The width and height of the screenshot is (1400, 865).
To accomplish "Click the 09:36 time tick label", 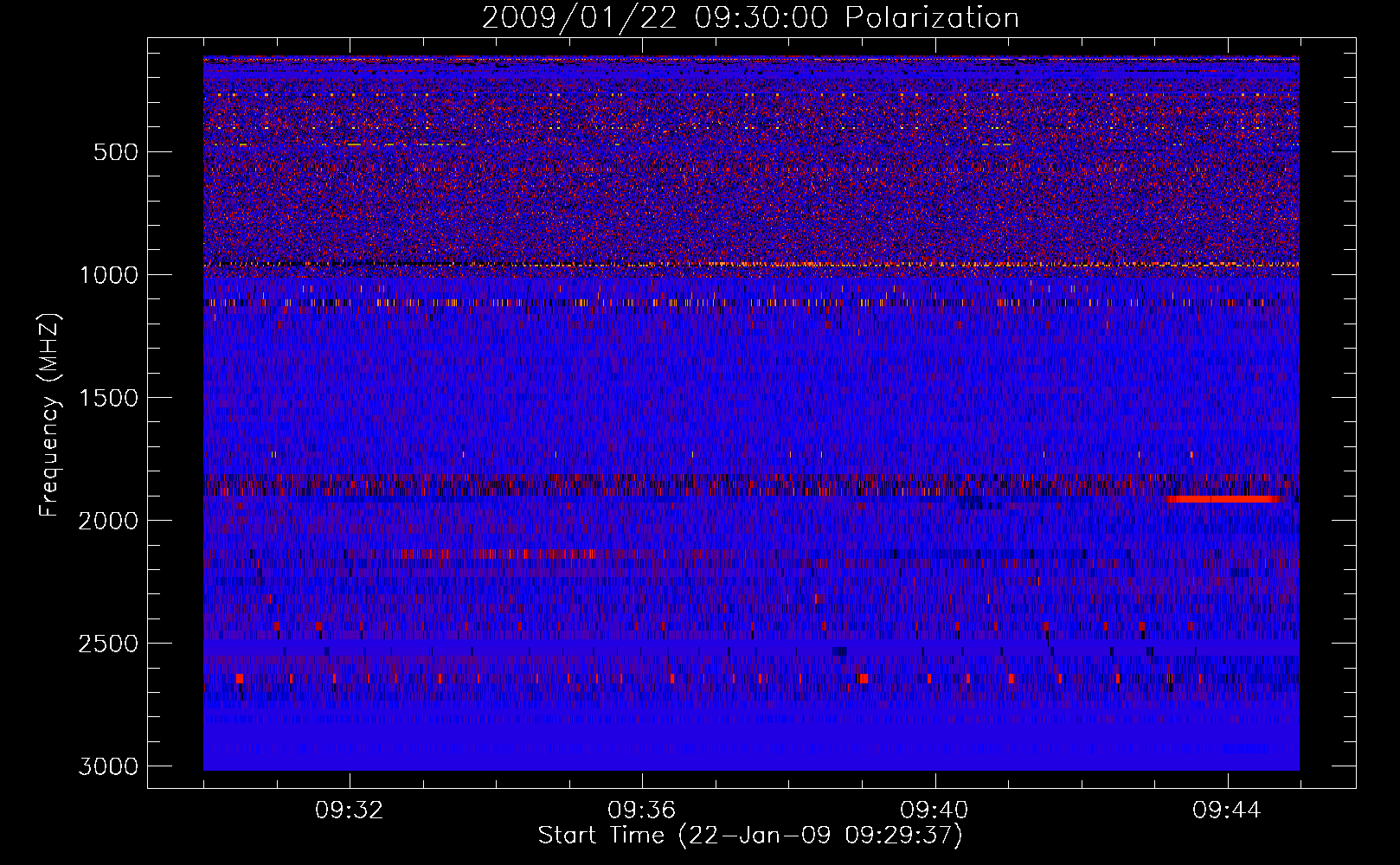I will click(642, 811).
